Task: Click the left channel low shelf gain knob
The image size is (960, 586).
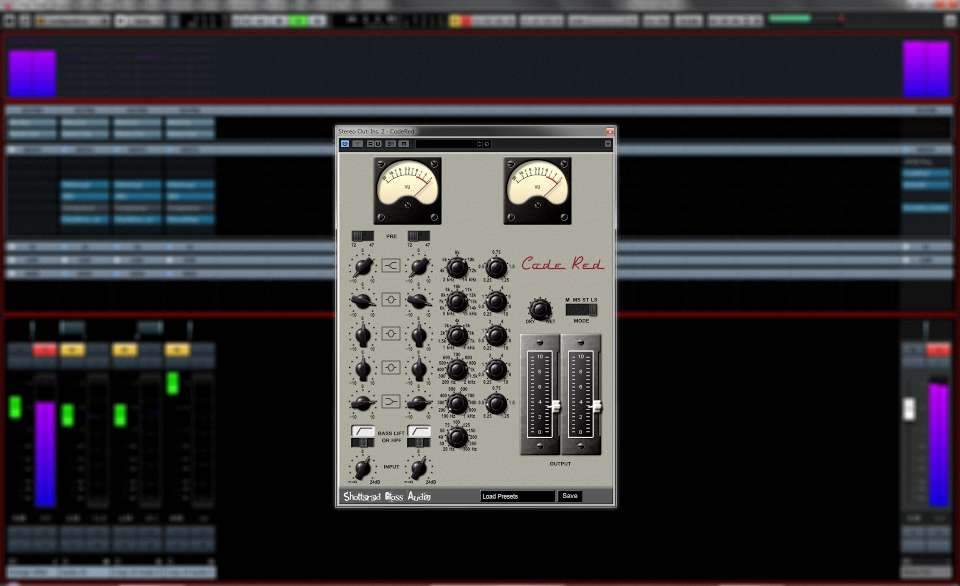Action: [363, 403]
